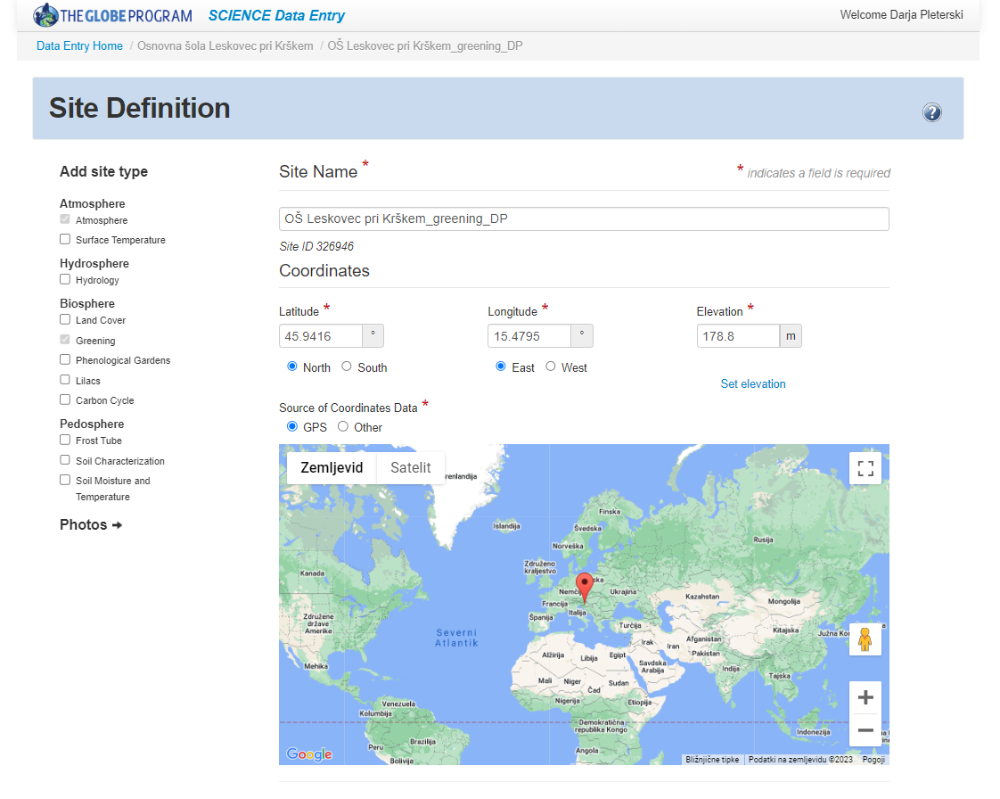Click the Set elevation link
This screenshot has height=799, width=1000.
point(753,384)
